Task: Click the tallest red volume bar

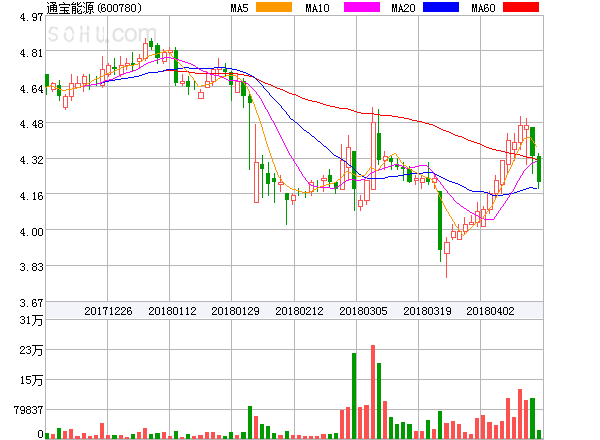Action: point(373,392)
